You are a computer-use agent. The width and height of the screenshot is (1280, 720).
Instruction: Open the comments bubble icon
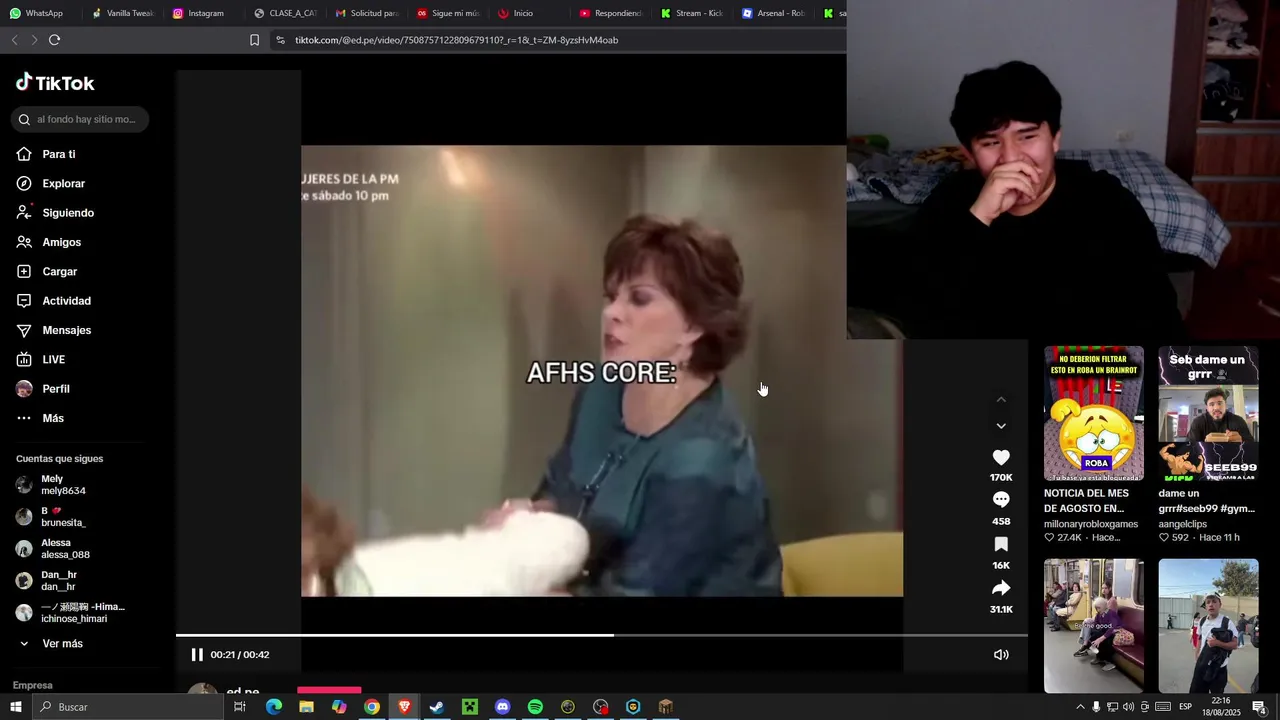point(1001,500)
